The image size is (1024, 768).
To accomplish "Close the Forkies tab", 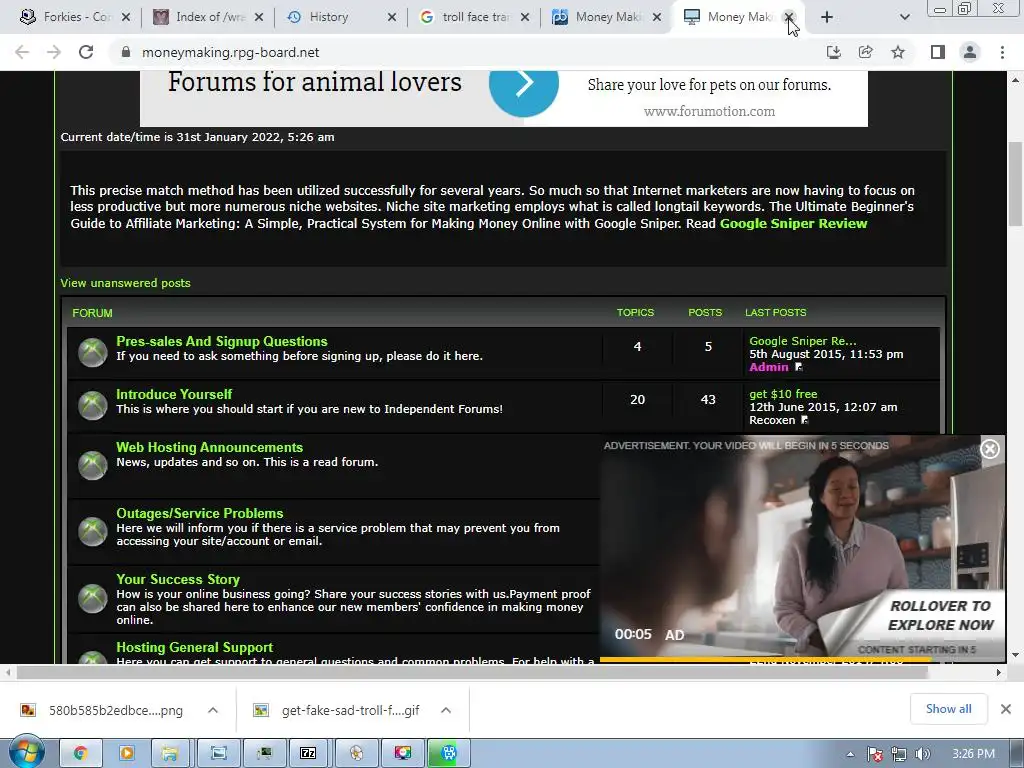I will click(x=126, y=17).
